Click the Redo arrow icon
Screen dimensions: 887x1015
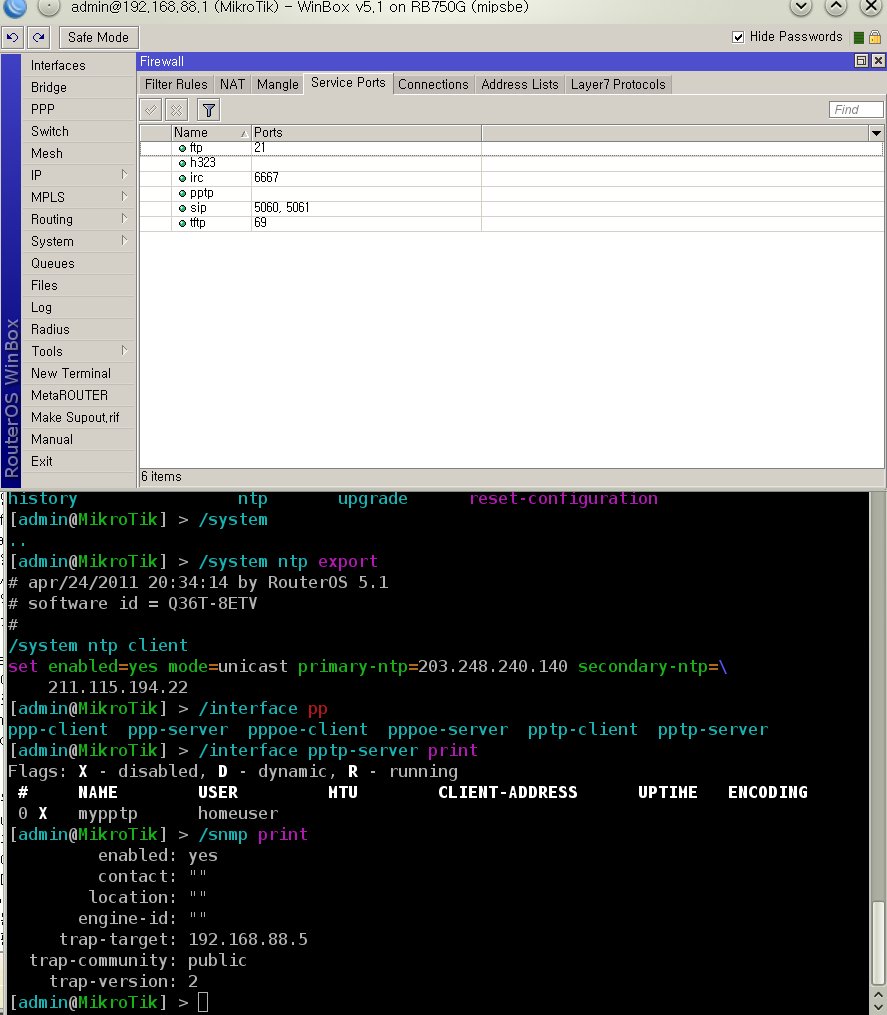coord(38,38)
